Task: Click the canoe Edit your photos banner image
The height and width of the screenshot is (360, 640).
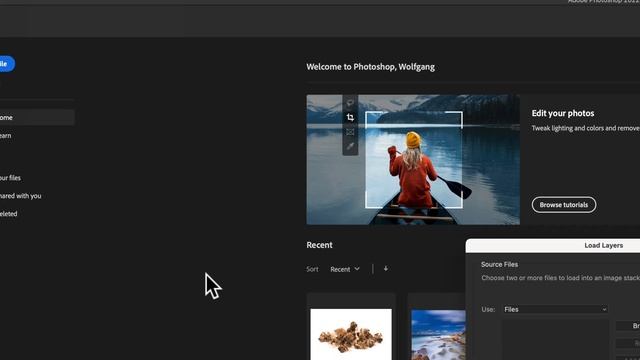Action: [x=413, y=160]
